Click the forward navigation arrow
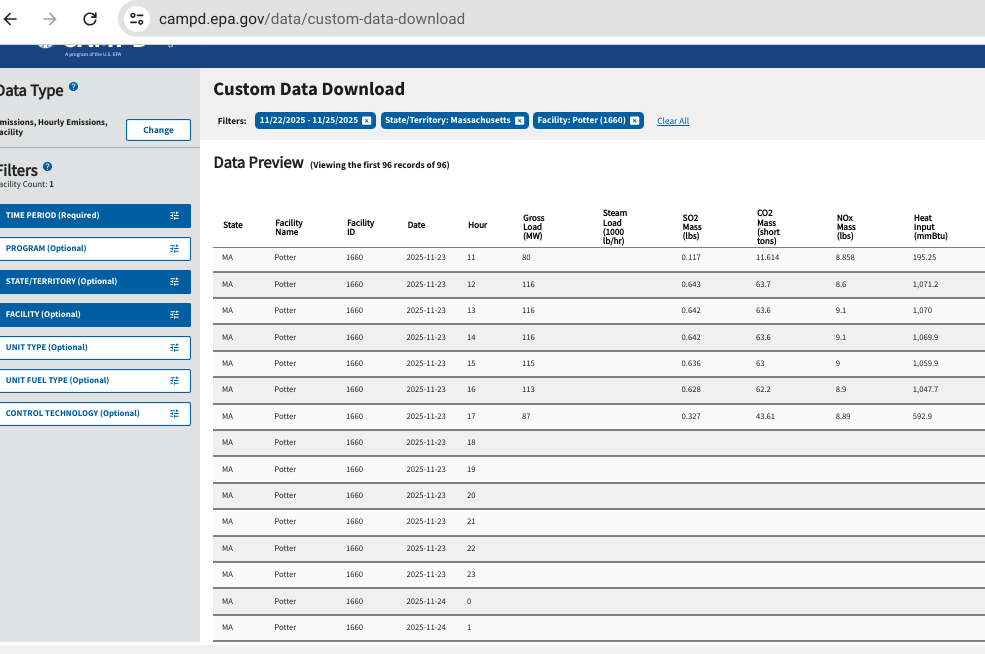985x654 pixels. [x=50, y=19]
